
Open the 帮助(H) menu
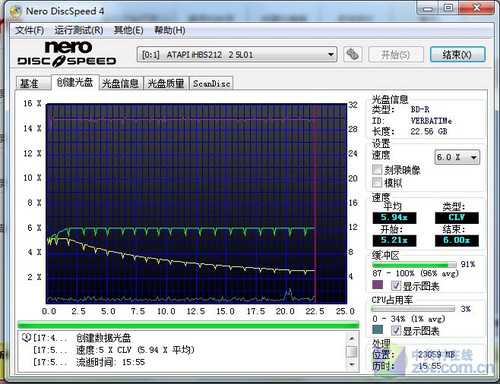[170, 30]
